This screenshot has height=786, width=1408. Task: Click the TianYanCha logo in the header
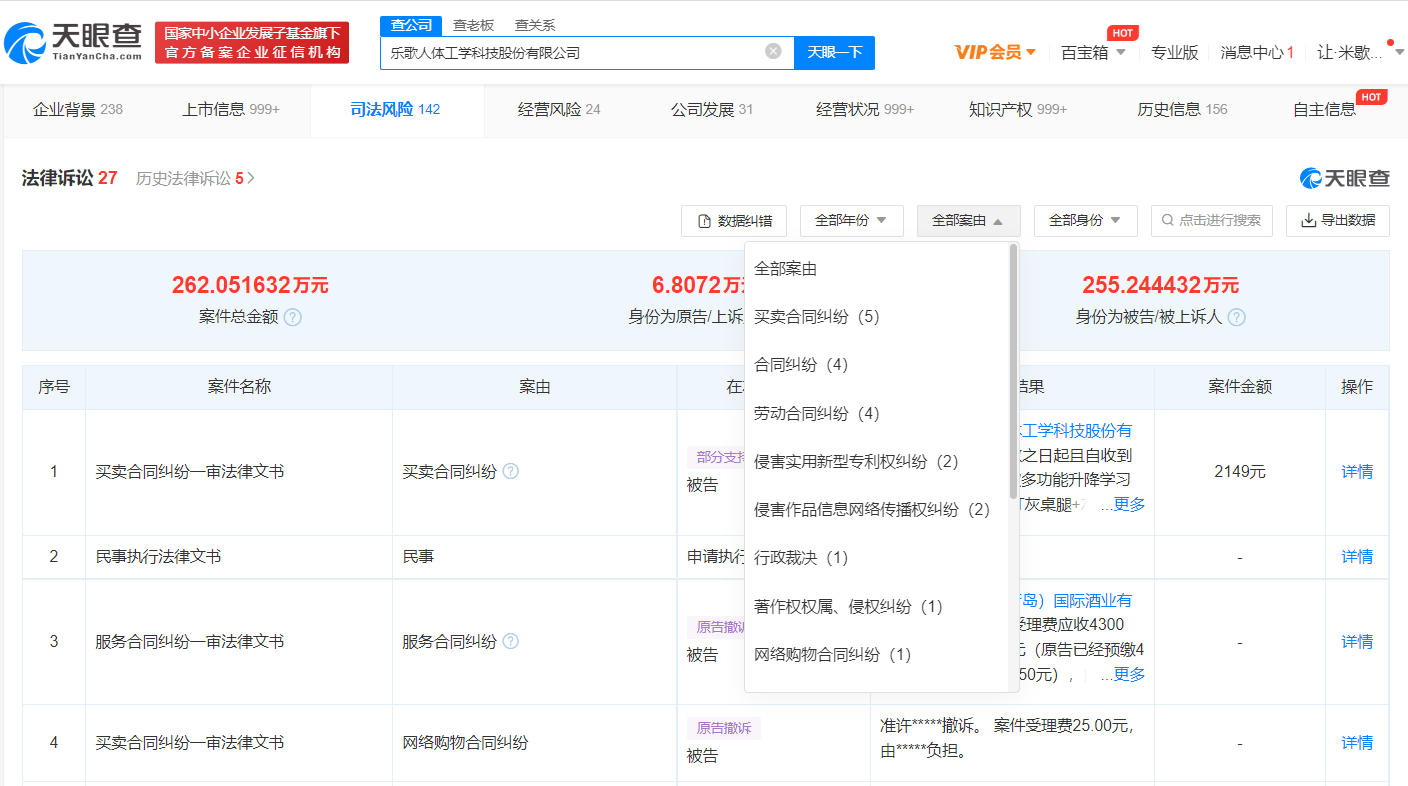[73, 43]
